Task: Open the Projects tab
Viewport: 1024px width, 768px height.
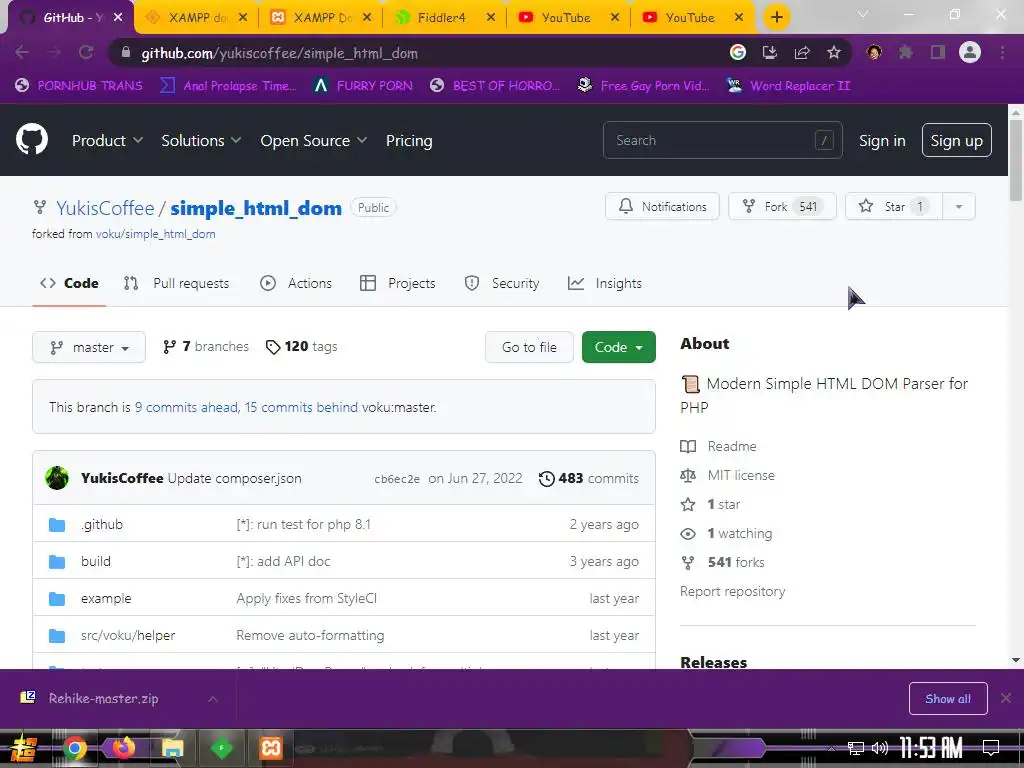Action: [x=398, y=283]
